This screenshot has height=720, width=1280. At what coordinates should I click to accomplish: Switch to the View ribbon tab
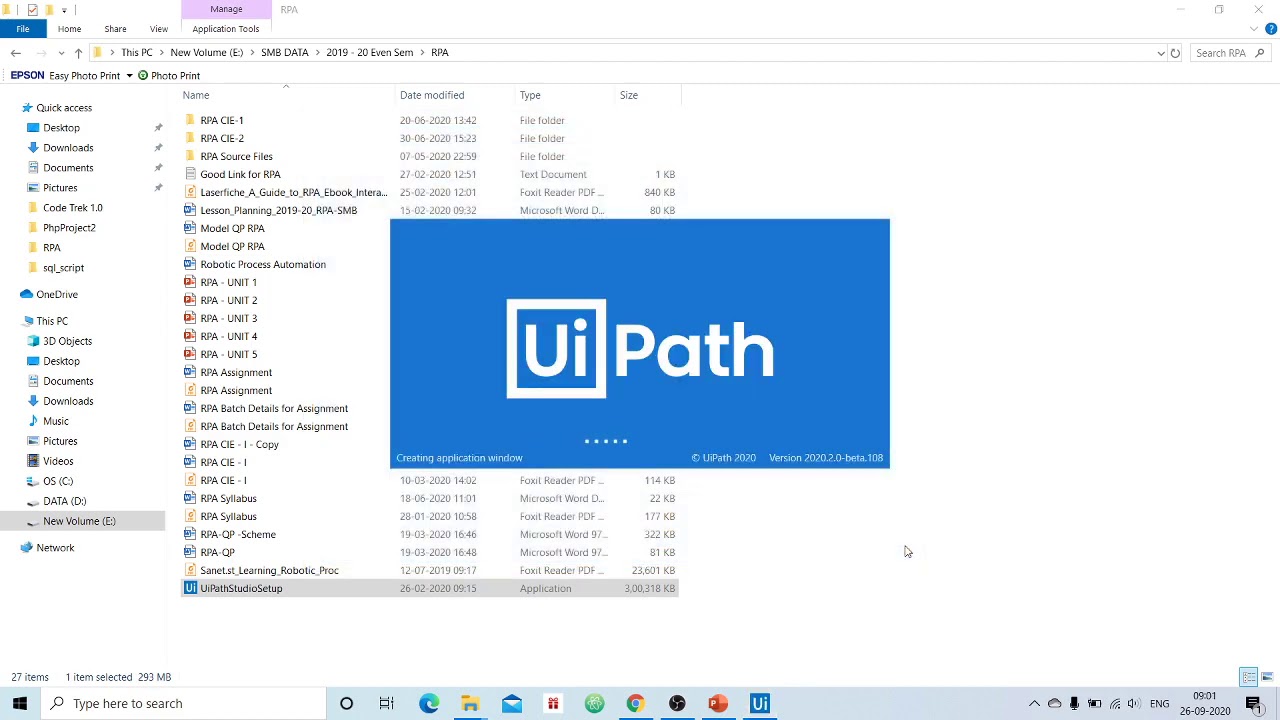click(x=159, y=29)
